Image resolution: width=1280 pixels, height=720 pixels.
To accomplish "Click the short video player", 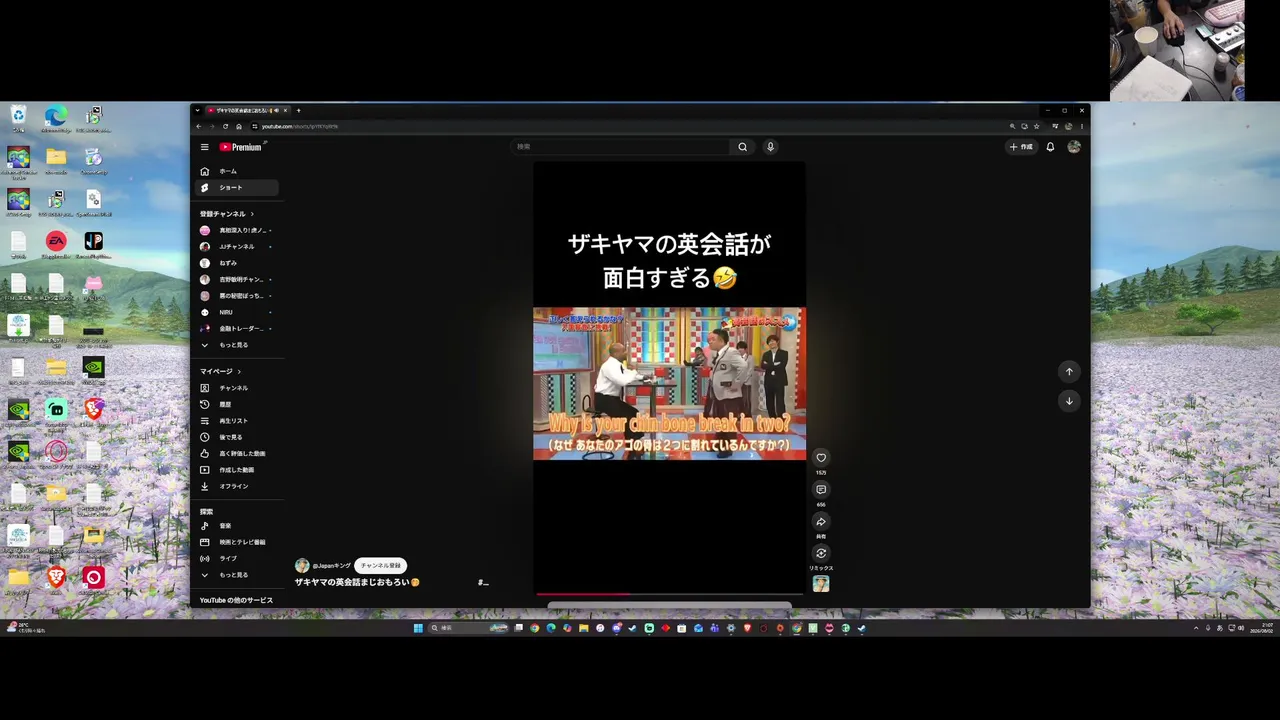I will pyautogui.click(x=669, y=378).
